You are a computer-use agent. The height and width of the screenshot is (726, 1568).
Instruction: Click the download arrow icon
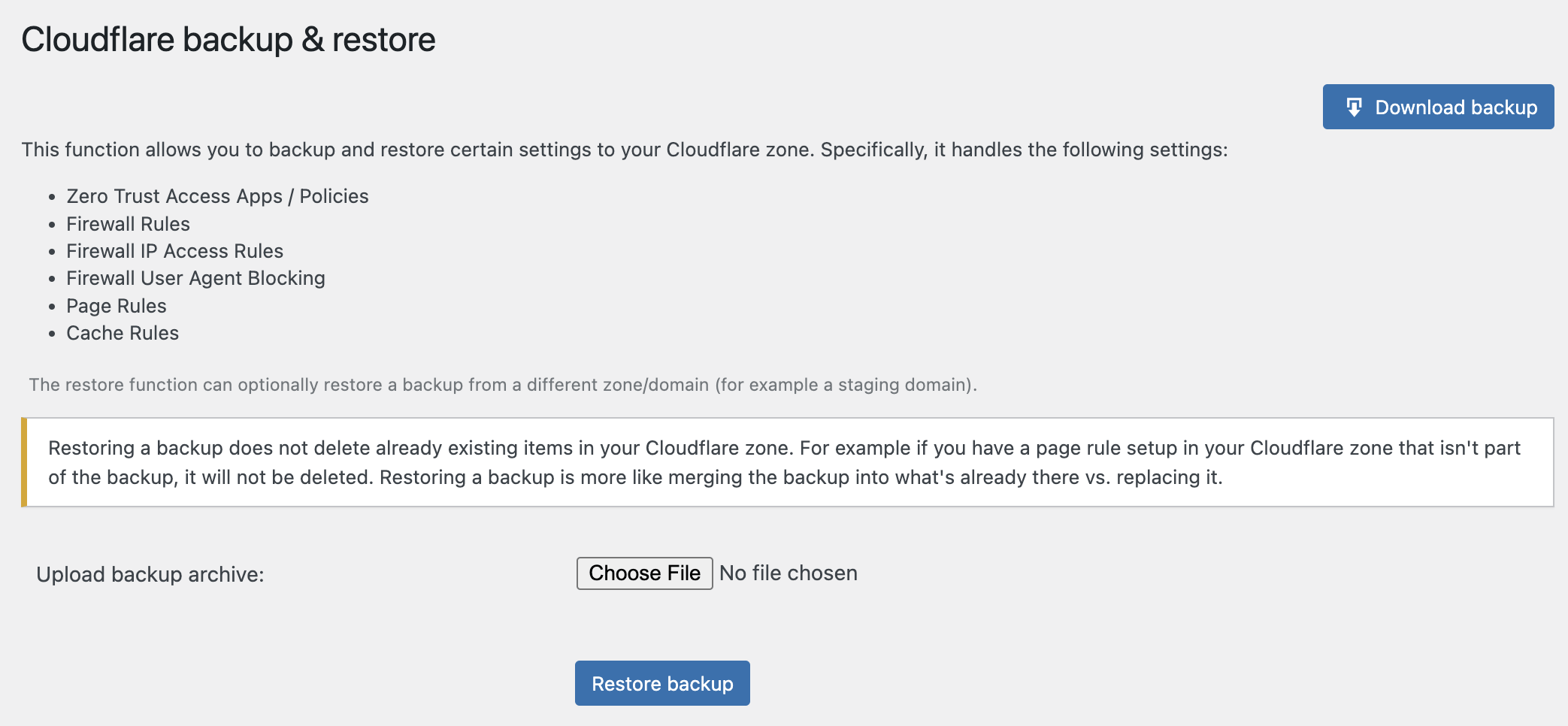tap(1354, 107)
